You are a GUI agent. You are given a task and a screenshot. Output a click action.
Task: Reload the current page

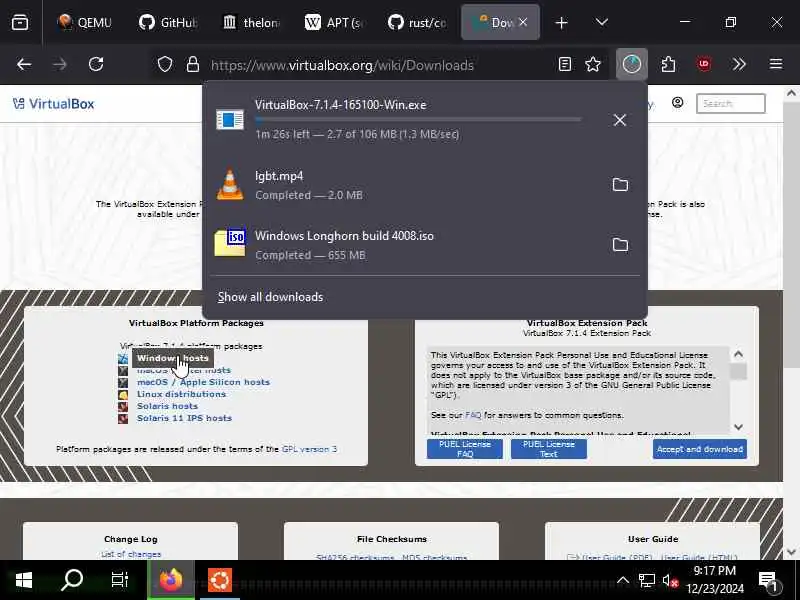pos(96,64)
